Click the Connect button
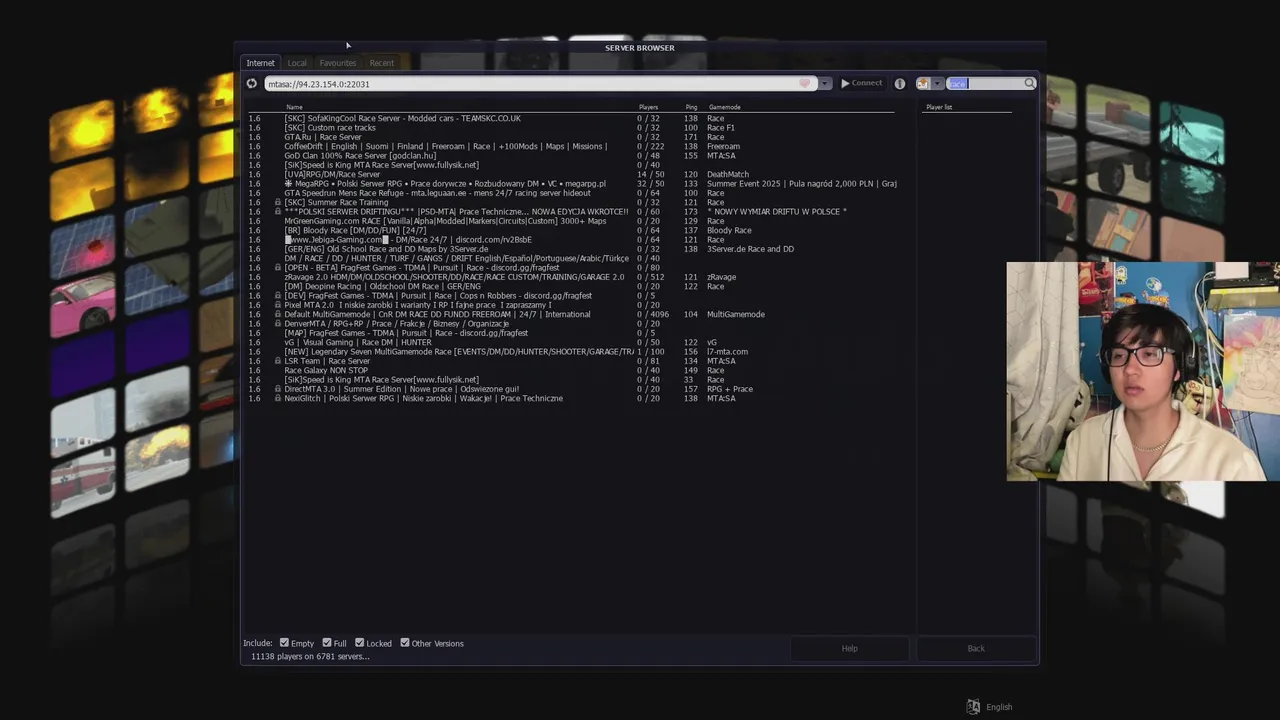This screenshot has width=1280, height=720. (x=861, y=84)
